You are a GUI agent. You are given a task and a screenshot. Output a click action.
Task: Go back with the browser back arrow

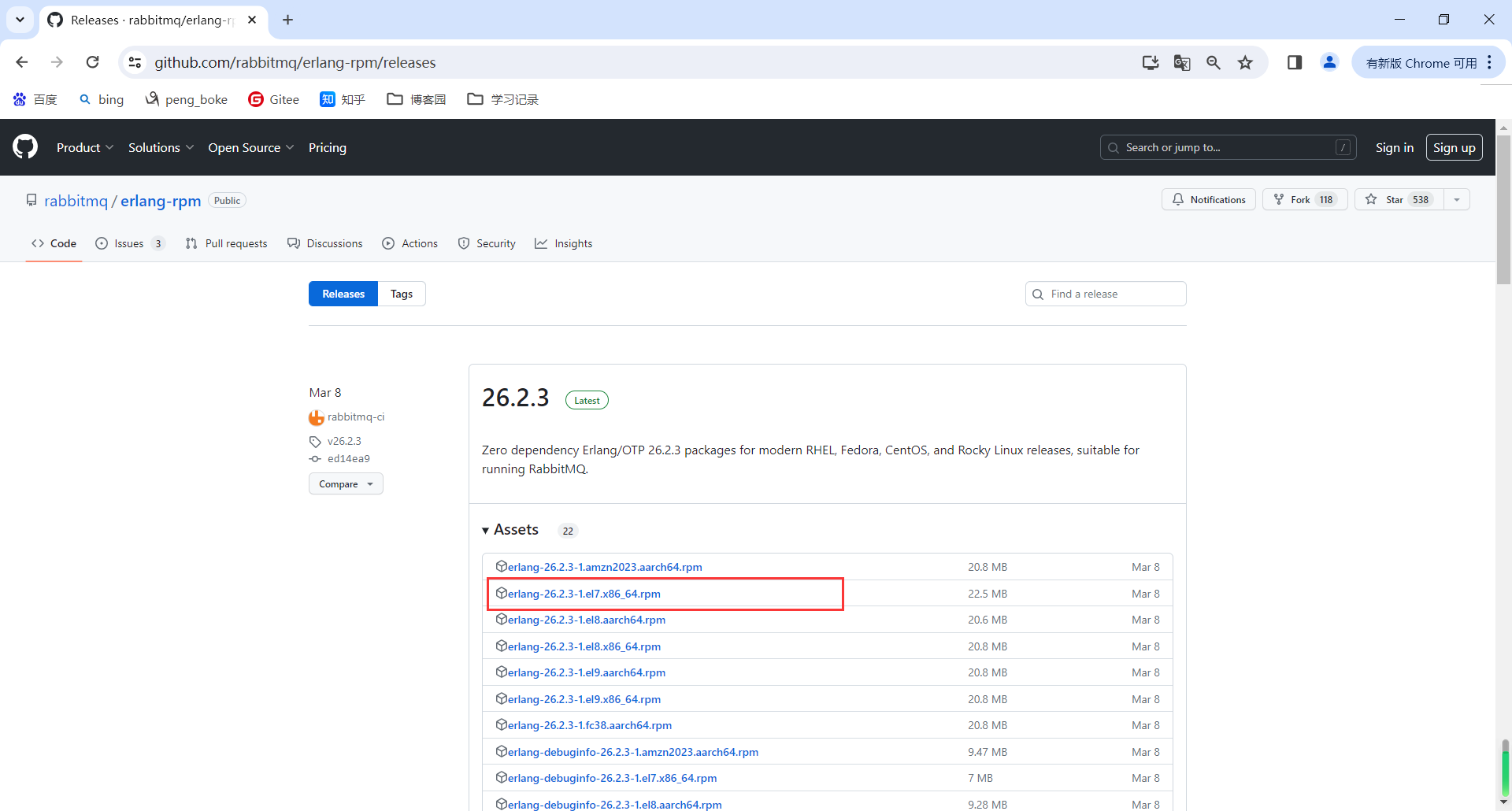coord(22,62)
